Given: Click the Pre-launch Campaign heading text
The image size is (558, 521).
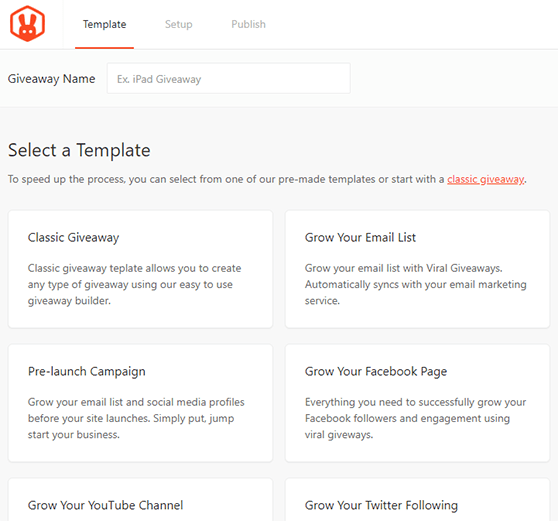Looking at the screenshot, I should click(x=86, y=372).
